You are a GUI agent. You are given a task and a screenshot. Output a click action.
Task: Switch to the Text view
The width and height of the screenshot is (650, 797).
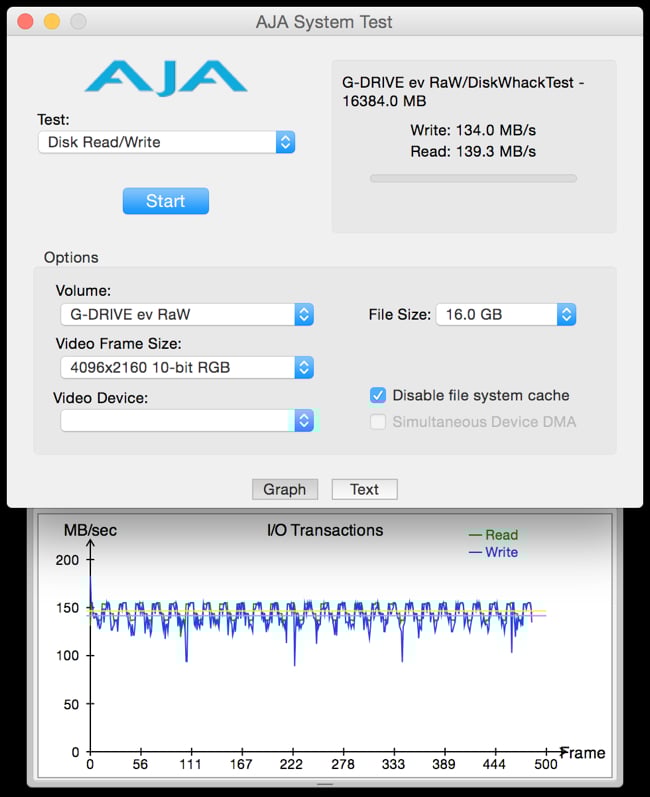364,489
